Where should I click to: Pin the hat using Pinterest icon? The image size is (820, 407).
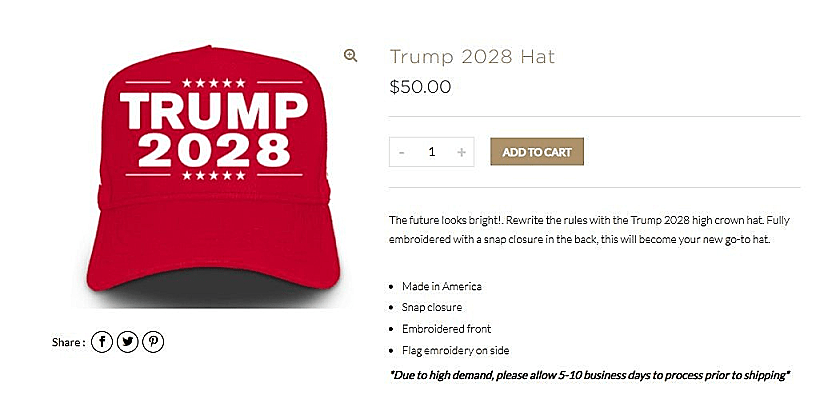(x=153, y=342)
